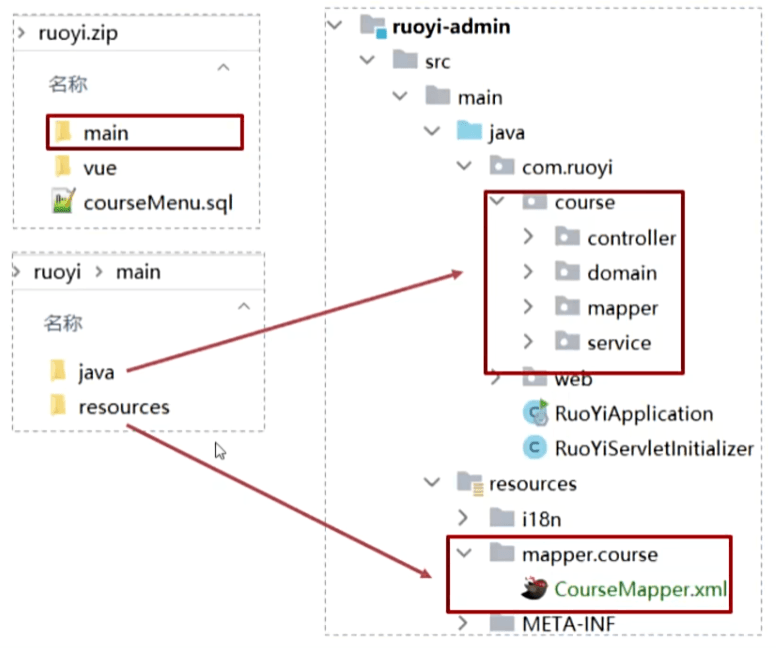The height and width of the screenshot is (648, 776).
Task: Expand the domain package
Action: tap(528, 272)
